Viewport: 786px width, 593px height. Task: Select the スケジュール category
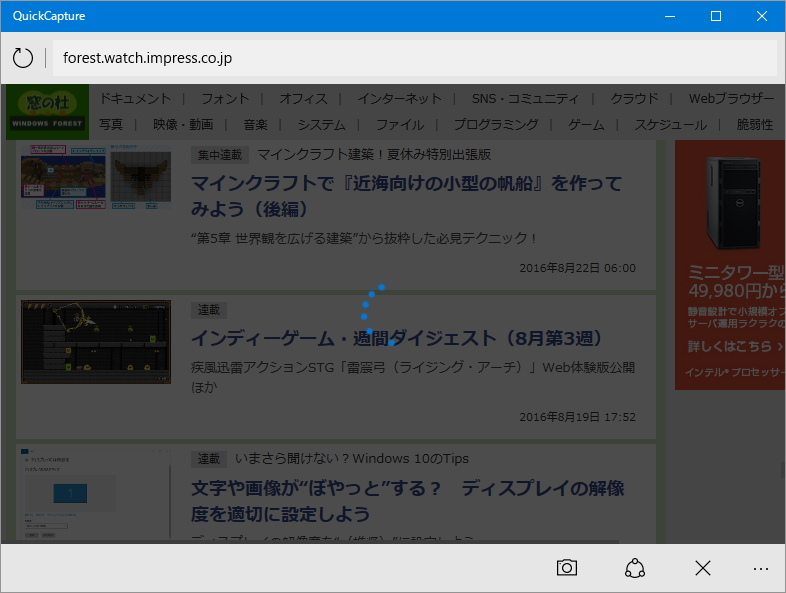tap(670, 124)
